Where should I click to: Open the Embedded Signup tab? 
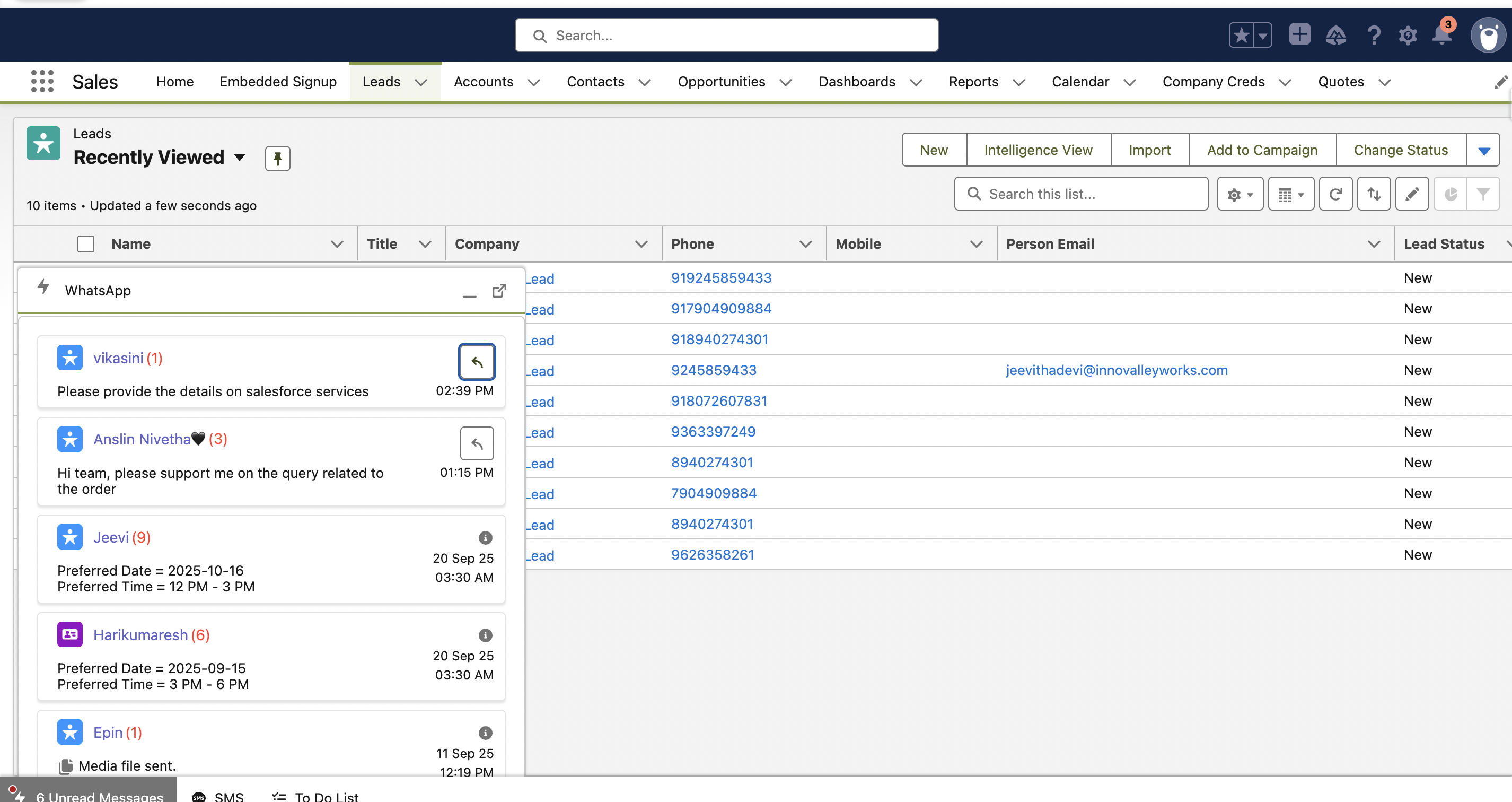click(x=278, y=82)
